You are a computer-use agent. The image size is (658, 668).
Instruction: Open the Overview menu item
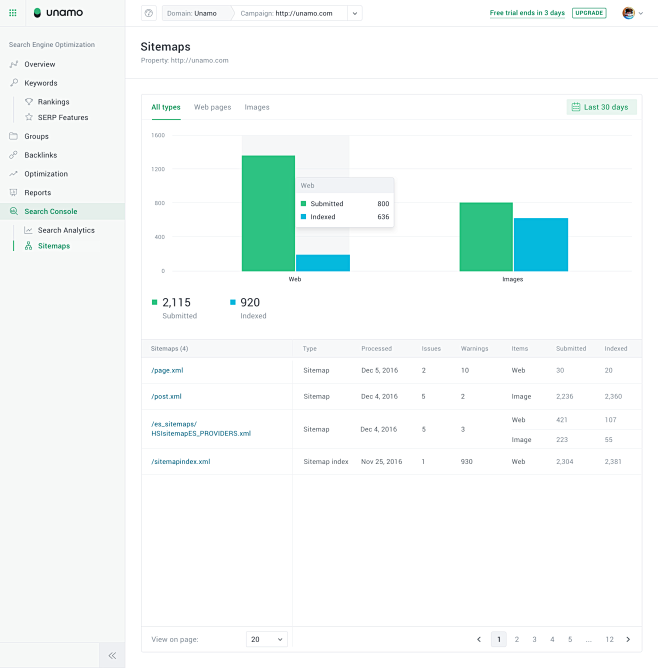click(40, 64)
